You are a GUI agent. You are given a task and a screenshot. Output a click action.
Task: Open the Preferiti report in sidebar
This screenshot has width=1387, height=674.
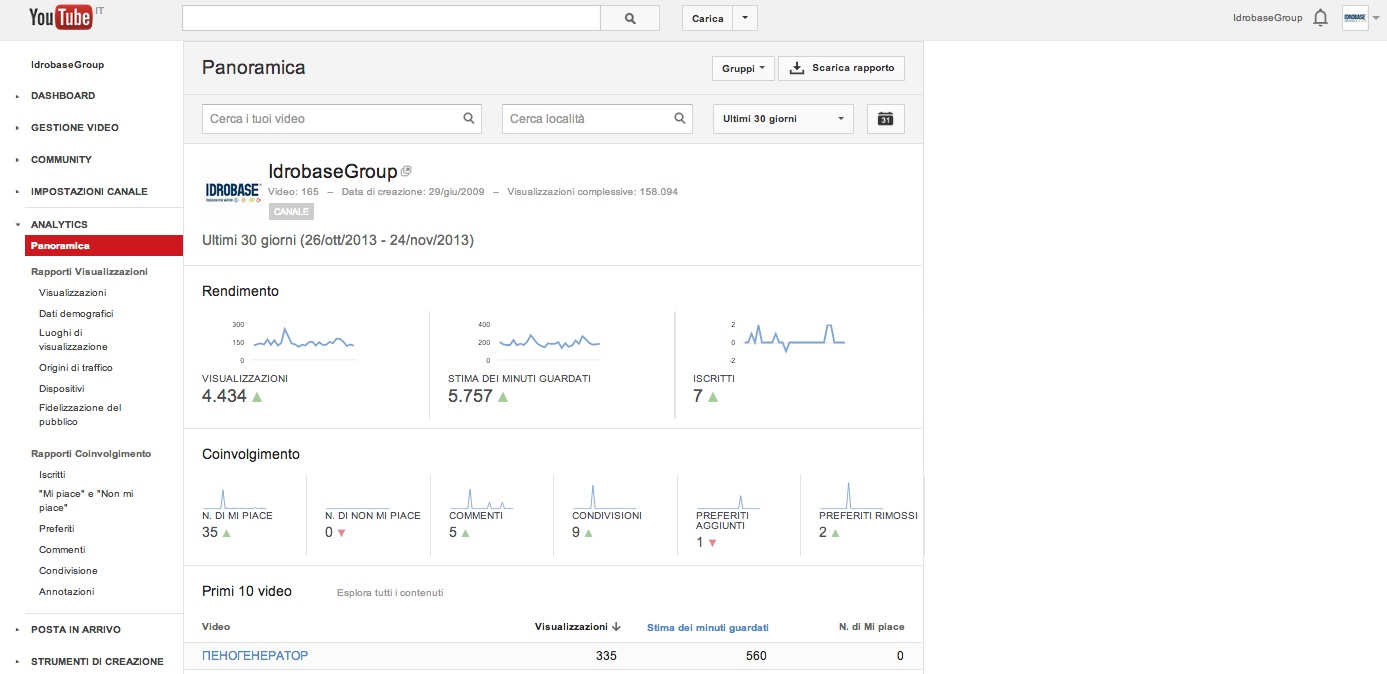(x=57, y=529)
